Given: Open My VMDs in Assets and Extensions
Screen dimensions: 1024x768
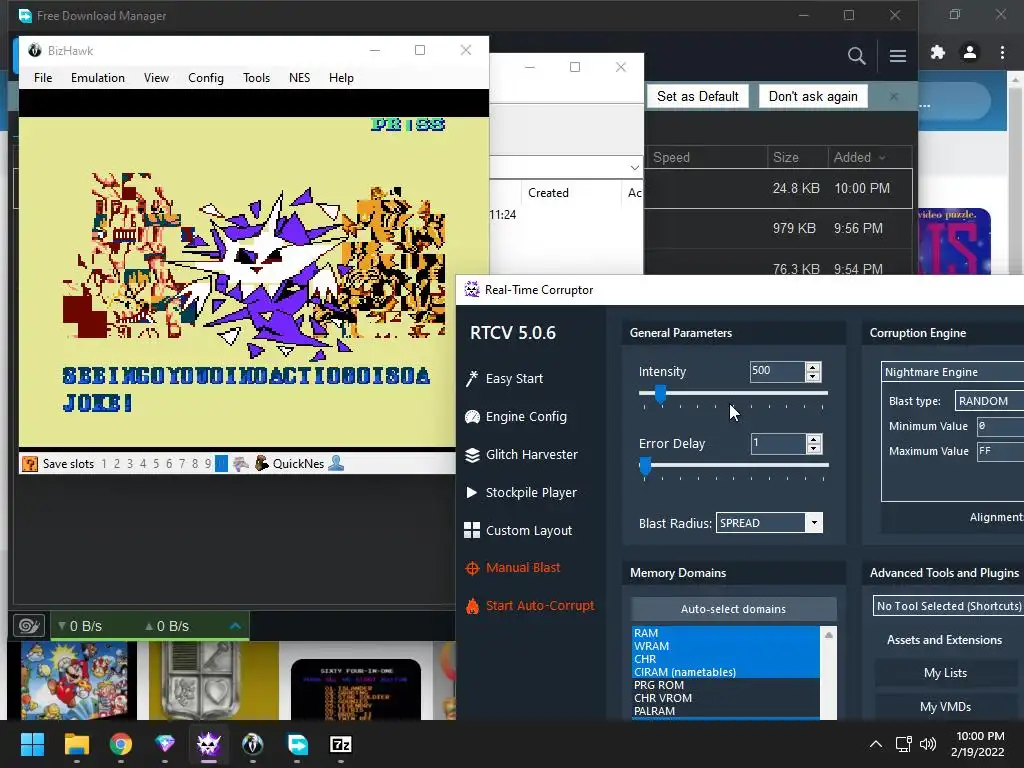Looking at the screenshot, I should (x=945, y=707).
